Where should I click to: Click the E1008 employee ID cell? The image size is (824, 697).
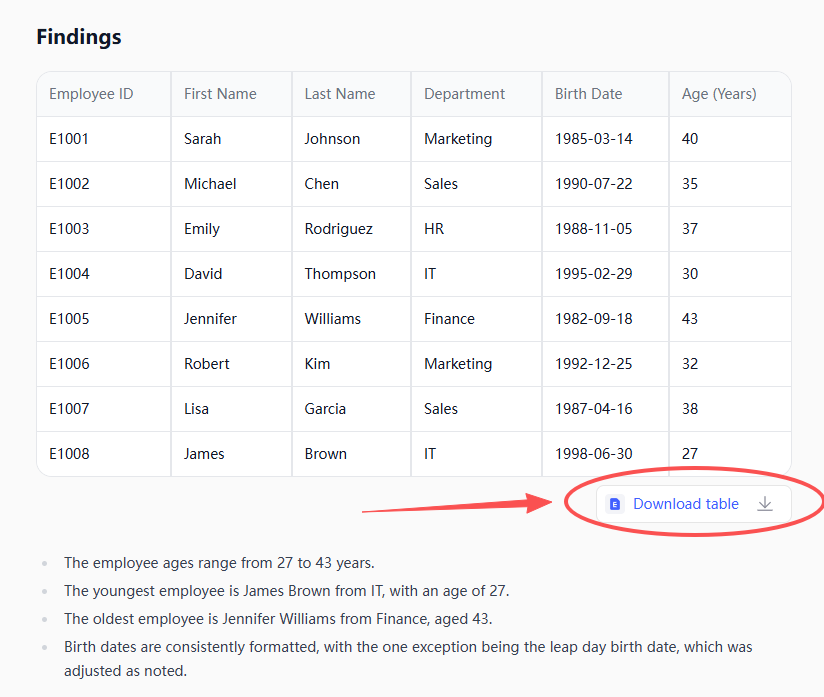69,454
